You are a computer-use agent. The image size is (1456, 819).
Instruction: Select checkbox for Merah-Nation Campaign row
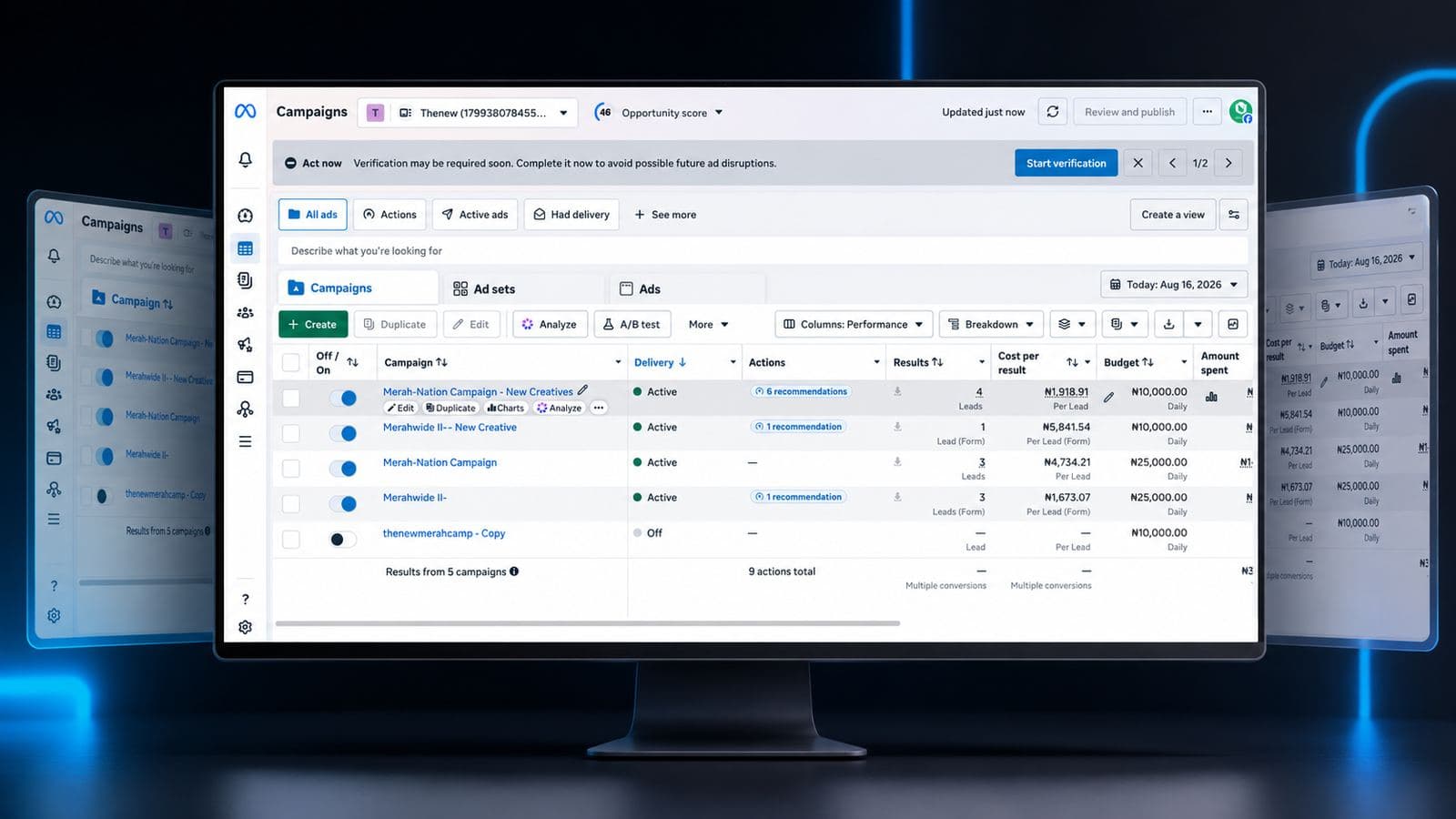pyautogui.click(x=291, y=469)
